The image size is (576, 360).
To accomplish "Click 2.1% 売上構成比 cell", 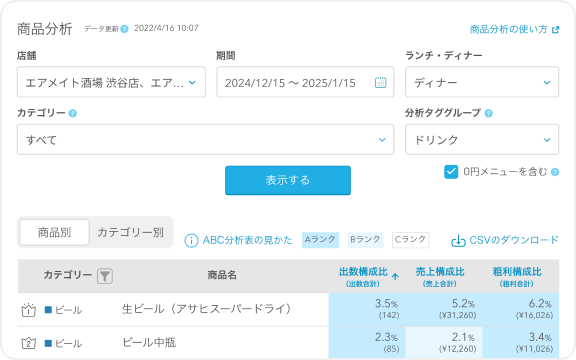I will click(444, 342).
